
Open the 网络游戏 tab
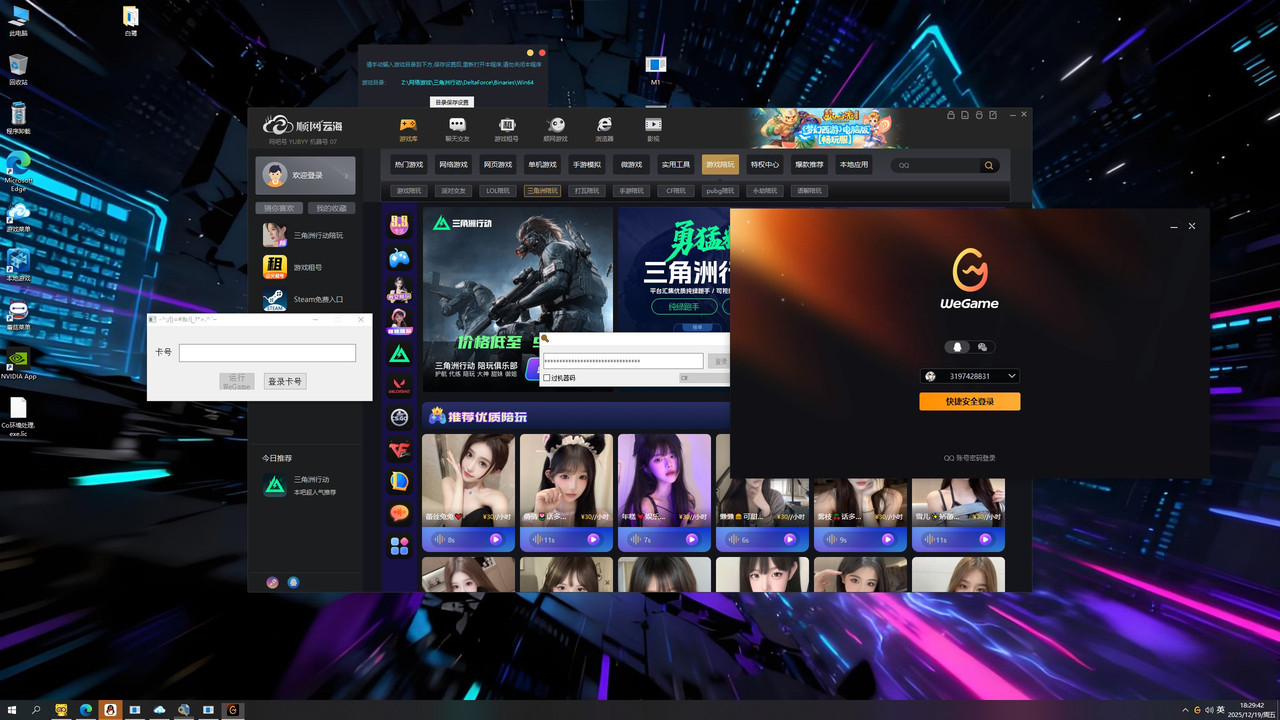click(453, 165)
